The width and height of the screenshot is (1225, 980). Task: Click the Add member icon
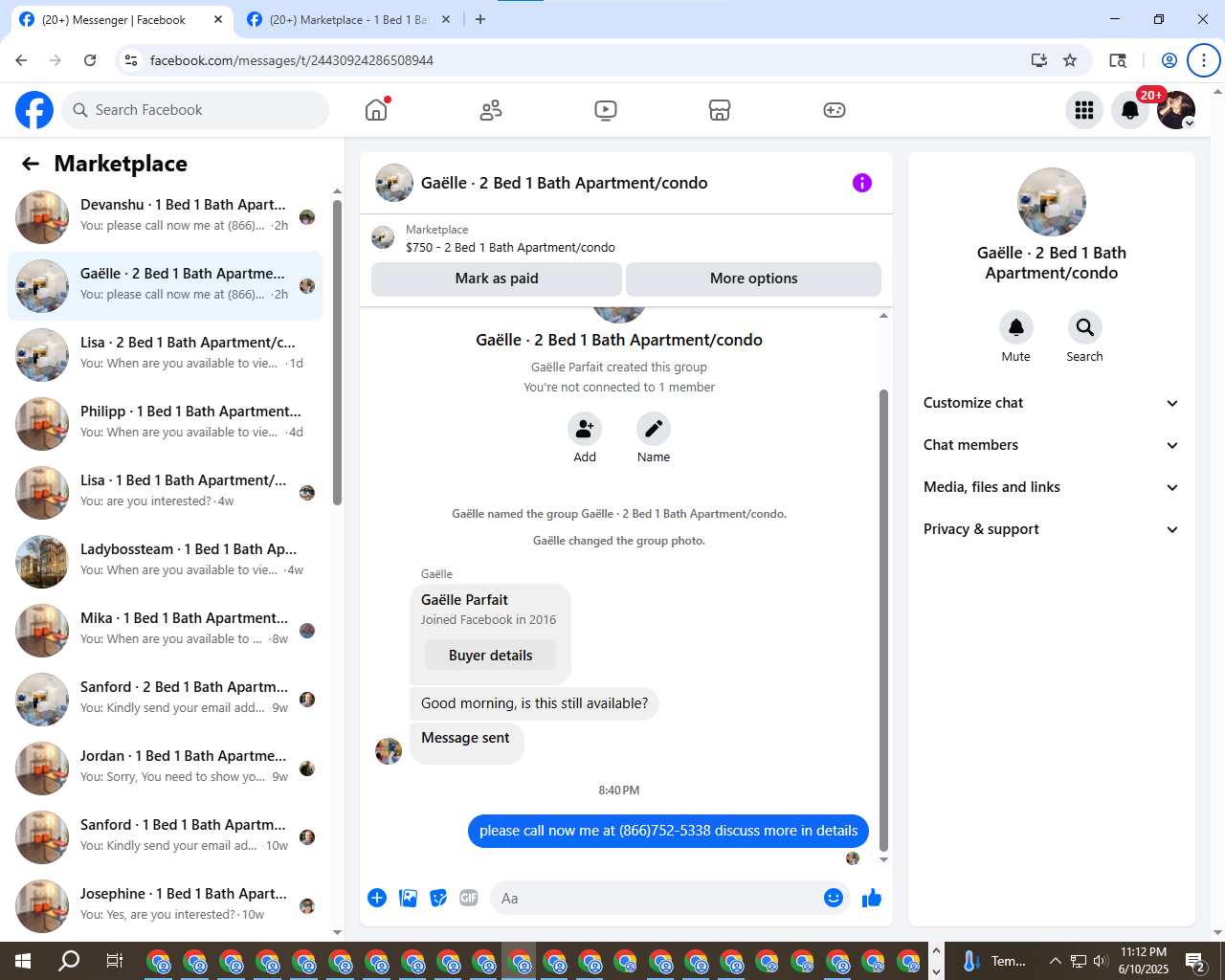[585, 429]
